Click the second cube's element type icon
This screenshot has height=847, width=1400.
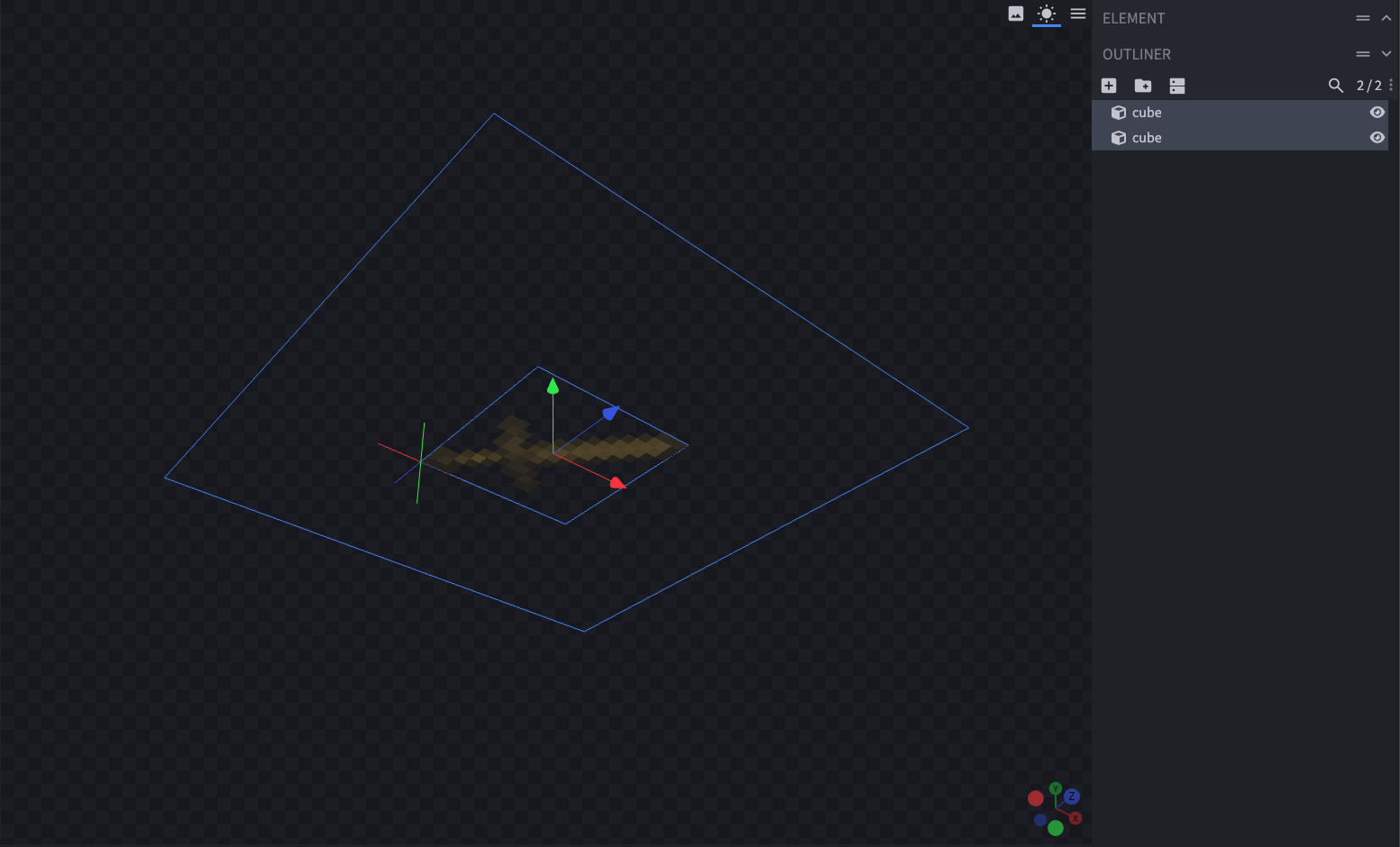pyautogui.click(x=1119, y=138)
